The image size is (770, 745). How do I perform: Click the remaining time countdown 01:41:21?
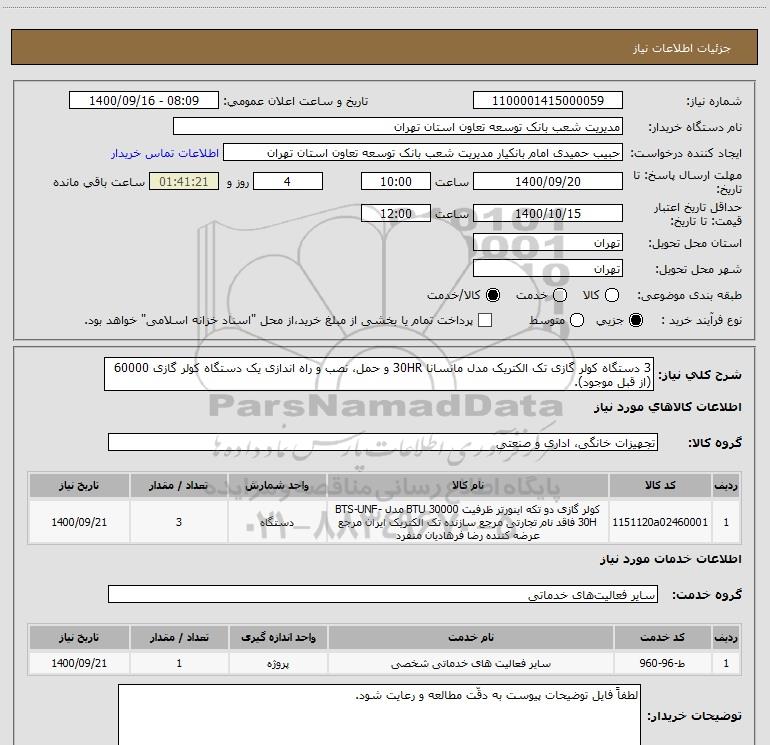coord(184,181)
